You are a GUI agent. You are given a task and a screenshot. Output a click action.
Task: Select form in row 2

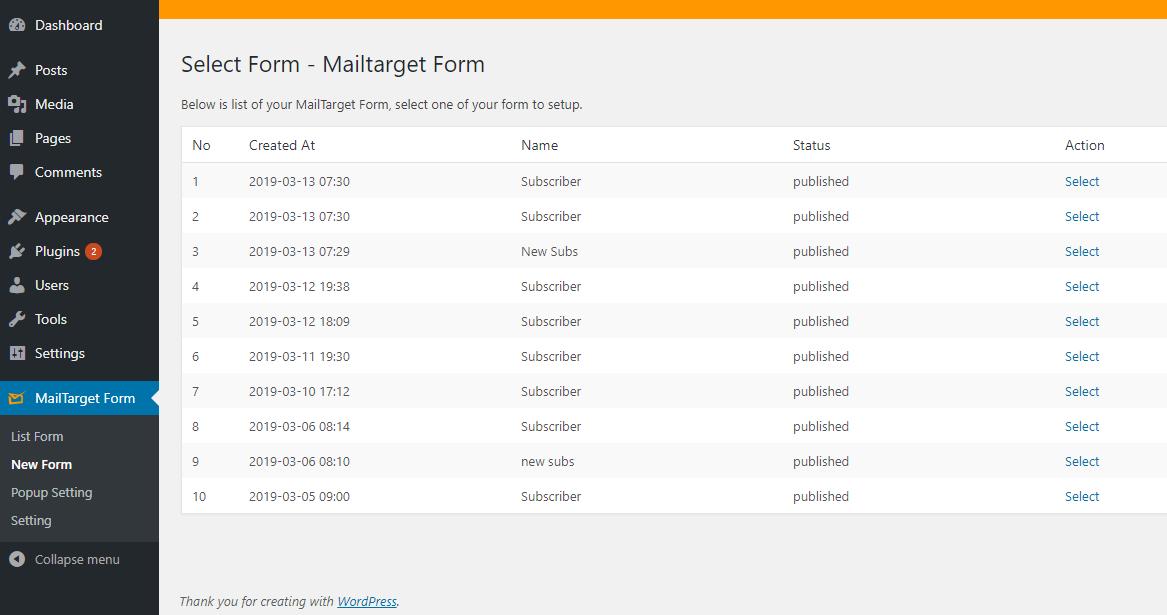pos(1081,217)
